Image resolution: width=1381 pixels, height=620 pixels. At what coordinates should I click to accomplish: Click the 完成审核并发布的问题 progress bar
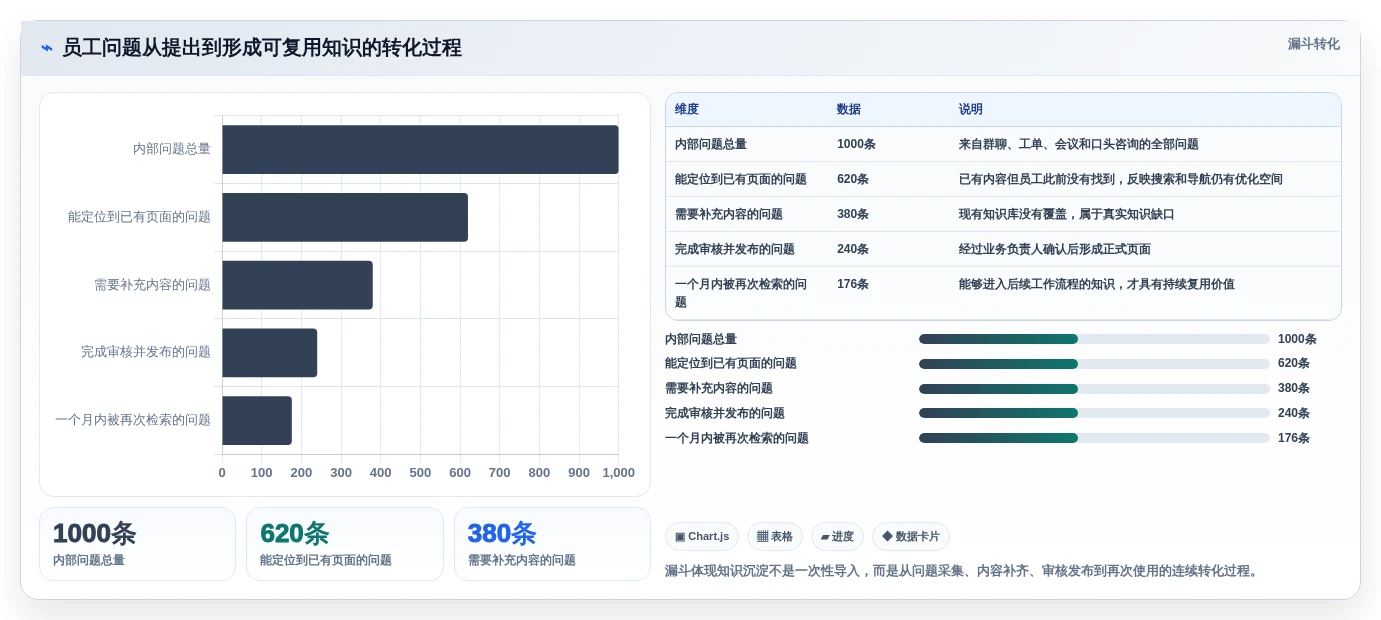[1094, 413]
